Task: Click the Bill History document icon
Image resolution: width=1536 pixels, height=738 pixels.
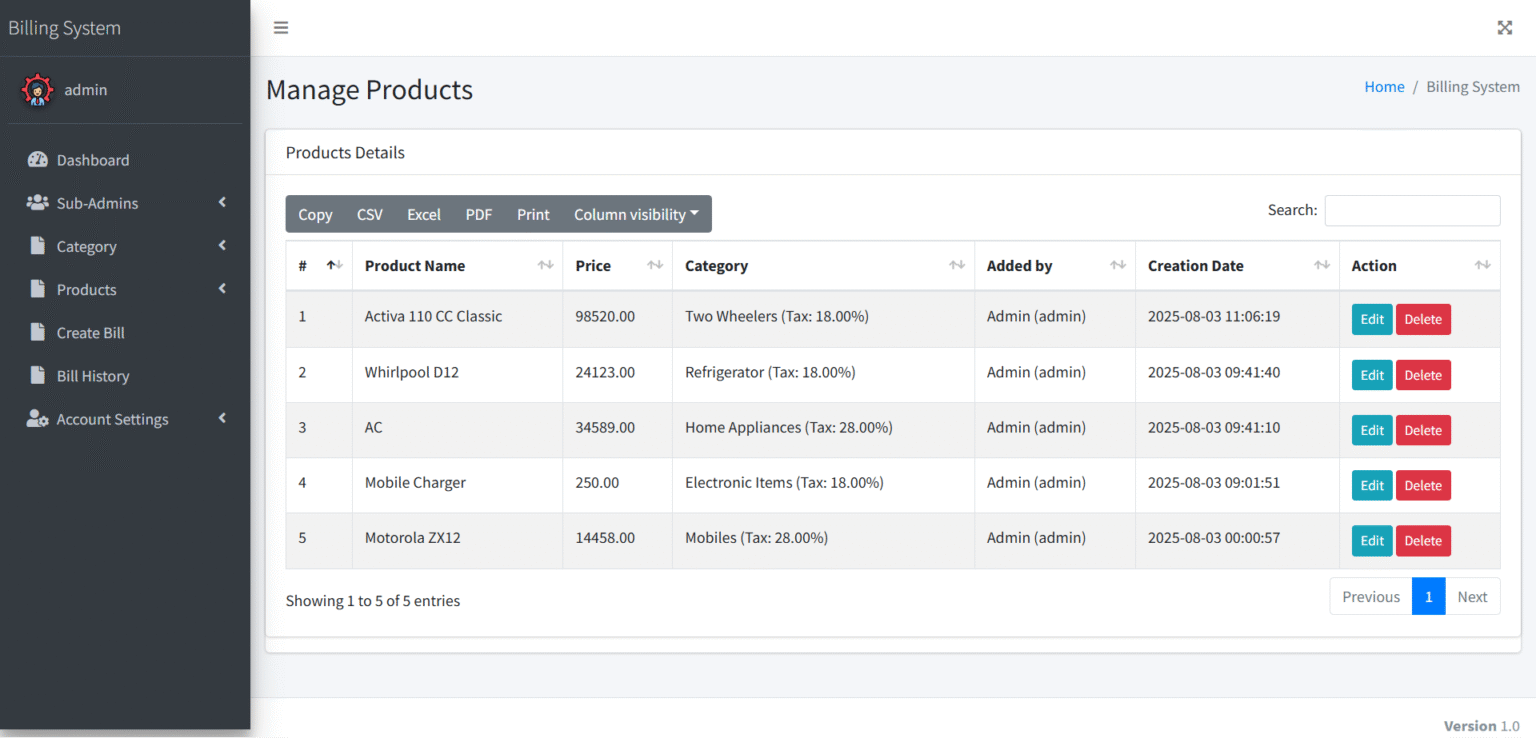Action: pyautogui.click(x=37, y=376)
